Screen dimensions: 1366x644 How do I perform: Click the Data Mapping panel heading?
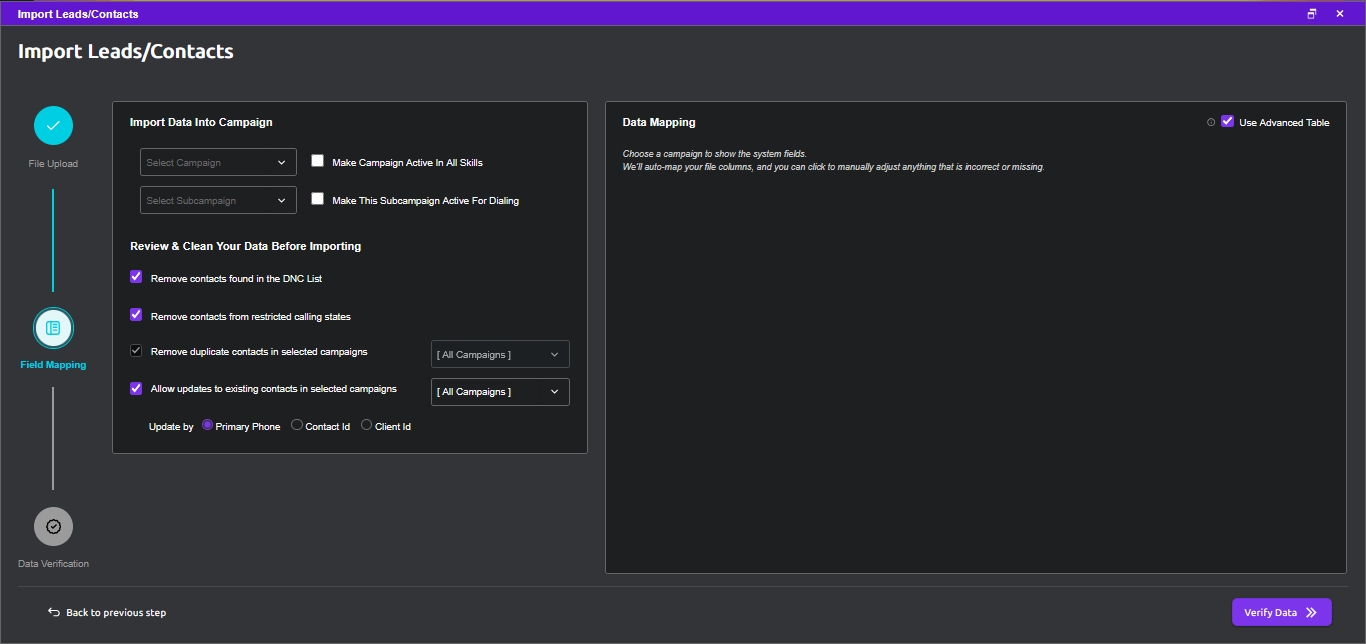(x=659, y=122)
